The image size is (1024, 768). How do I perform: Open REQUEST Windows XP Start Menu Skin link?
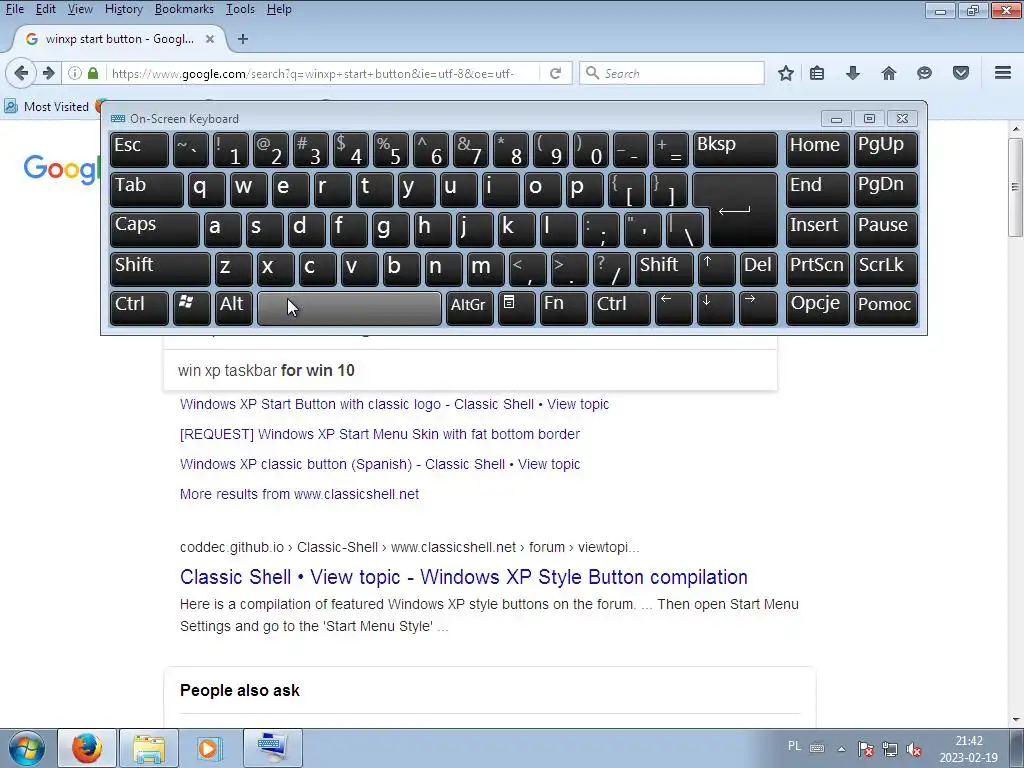click(380, 434)
